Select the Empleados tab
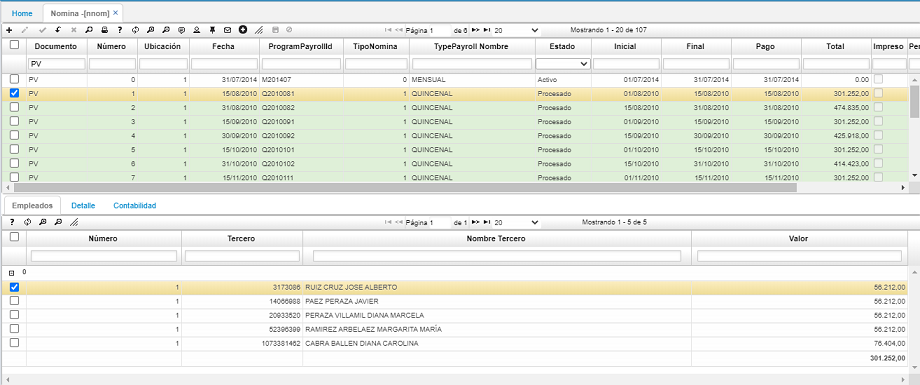 (32, 206)
